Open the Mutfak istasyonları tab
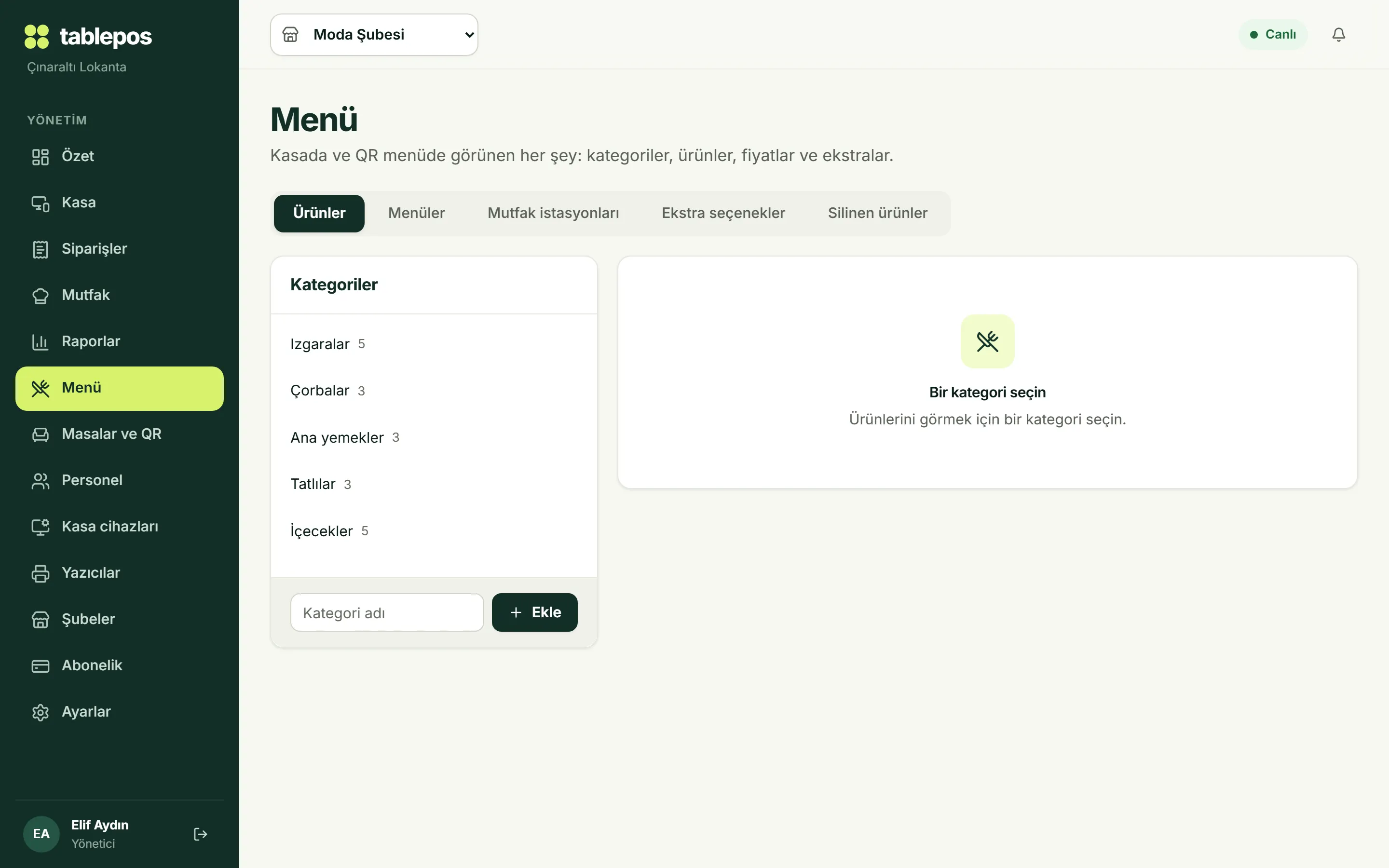 (553, 214)
